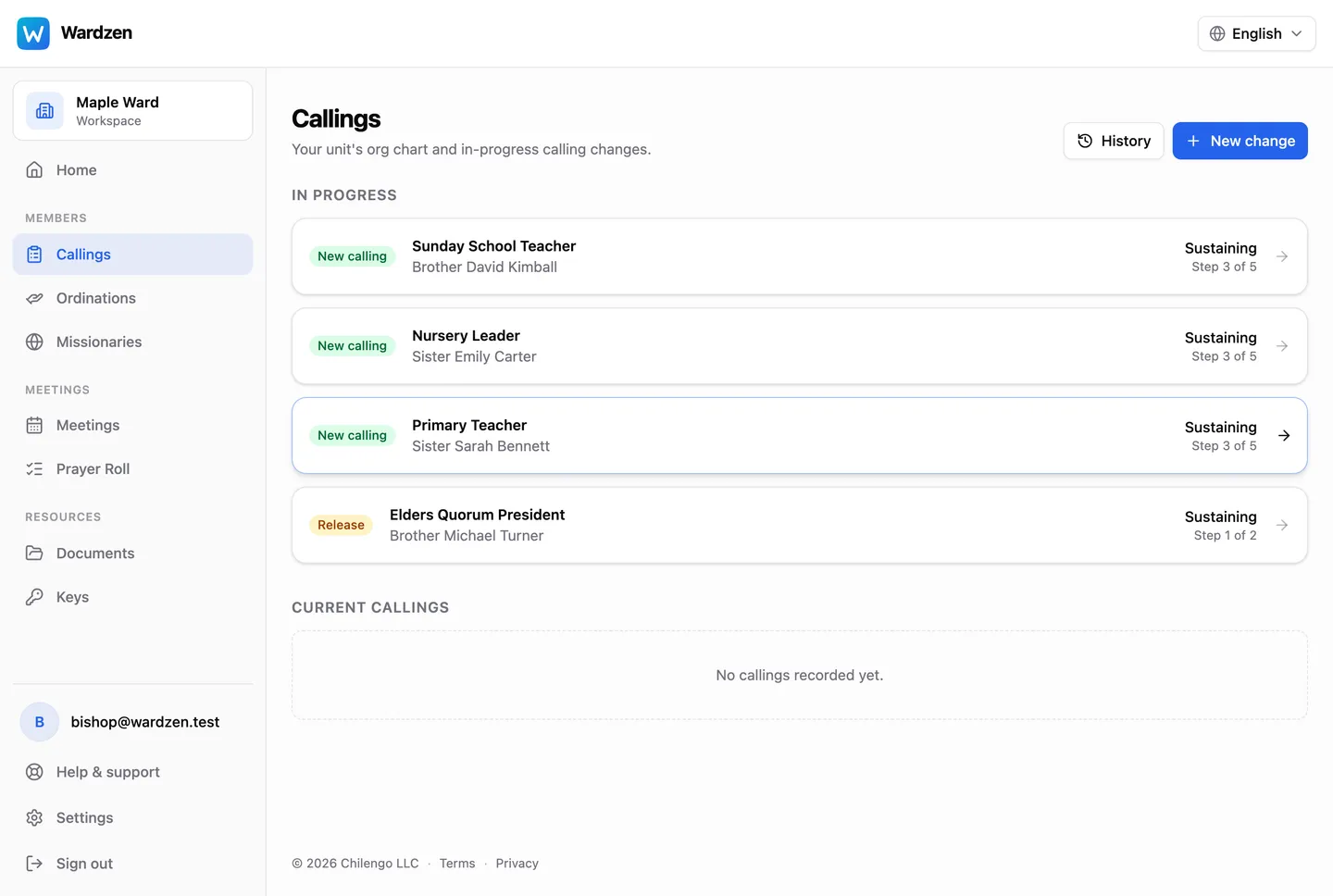
Task: Open the English language dropdown
Action: (x=1256, y=33)
